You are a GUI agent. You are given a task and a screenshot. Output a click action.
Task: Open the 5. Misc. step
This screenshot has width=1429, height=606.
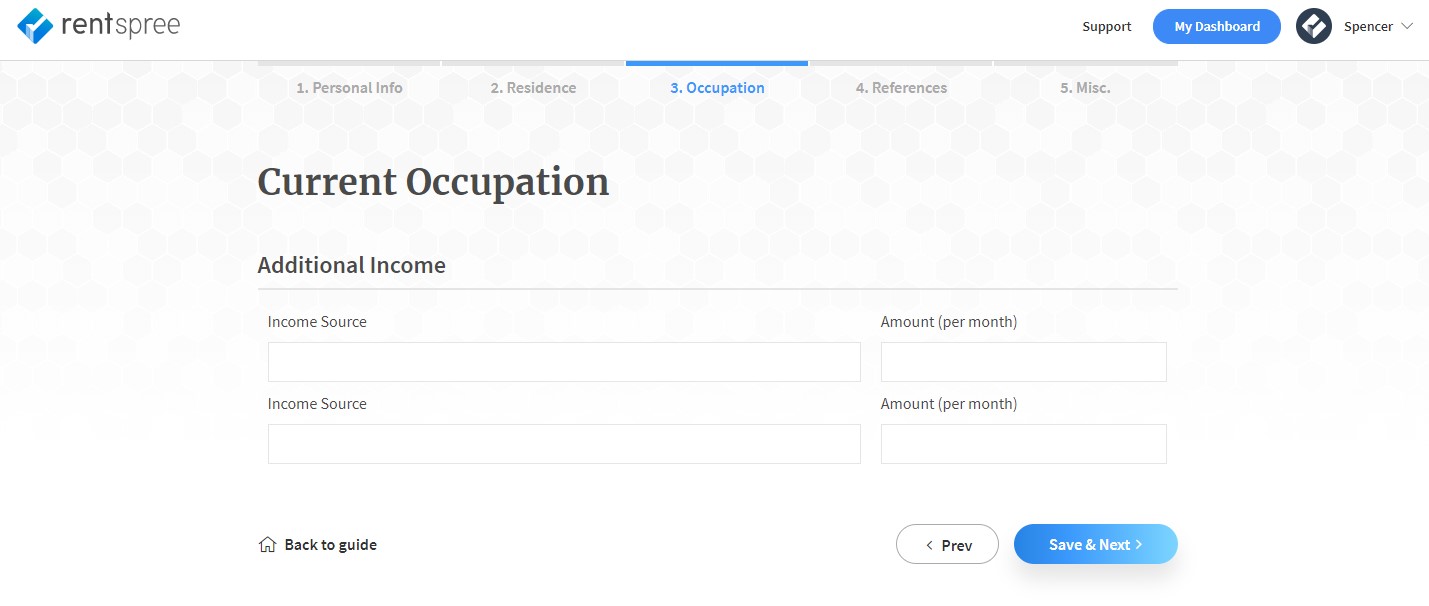click(x=1085, y=87)
